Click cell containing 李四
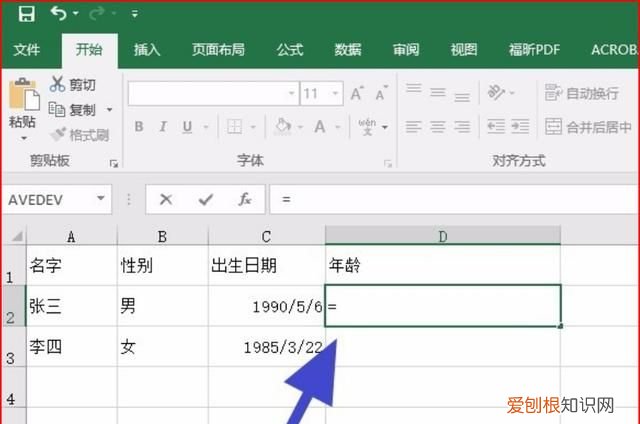Screen dimensions: 640x424 coord(72,347)
